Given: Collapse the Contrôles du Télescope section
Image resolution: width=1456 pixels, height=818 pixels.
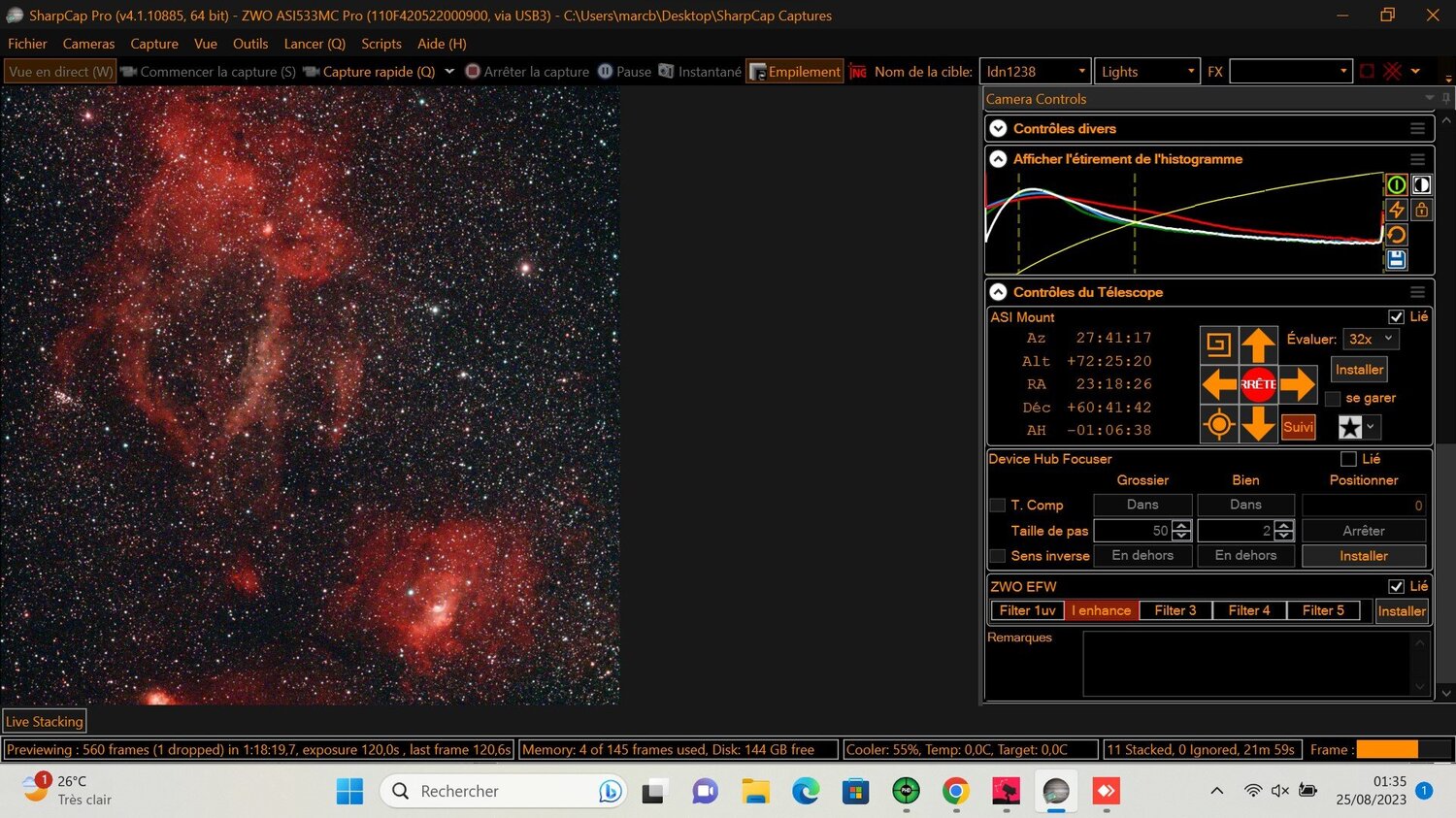Looking at the screenshot, I should (x=998, y=292).
